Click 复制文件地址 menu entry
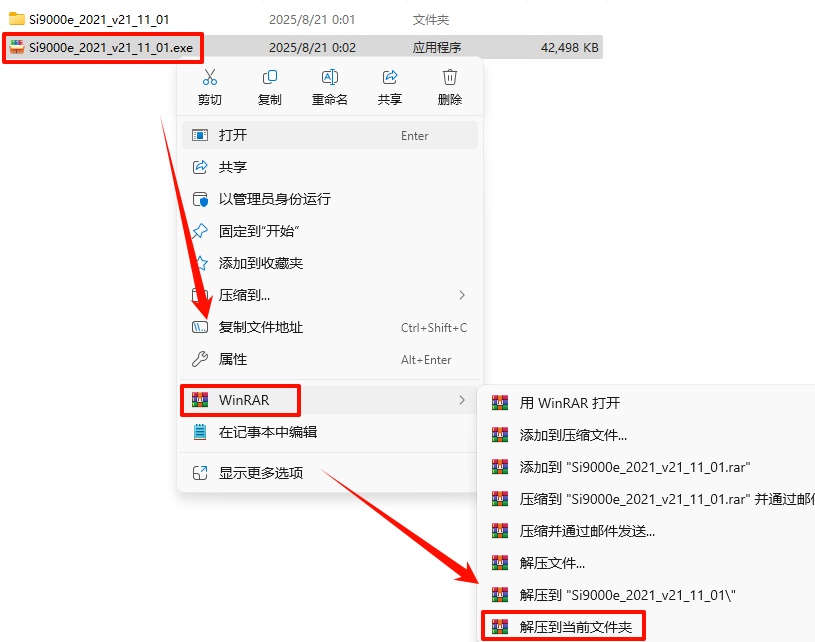Screen dimensions: 815x642 pos(330,327)
